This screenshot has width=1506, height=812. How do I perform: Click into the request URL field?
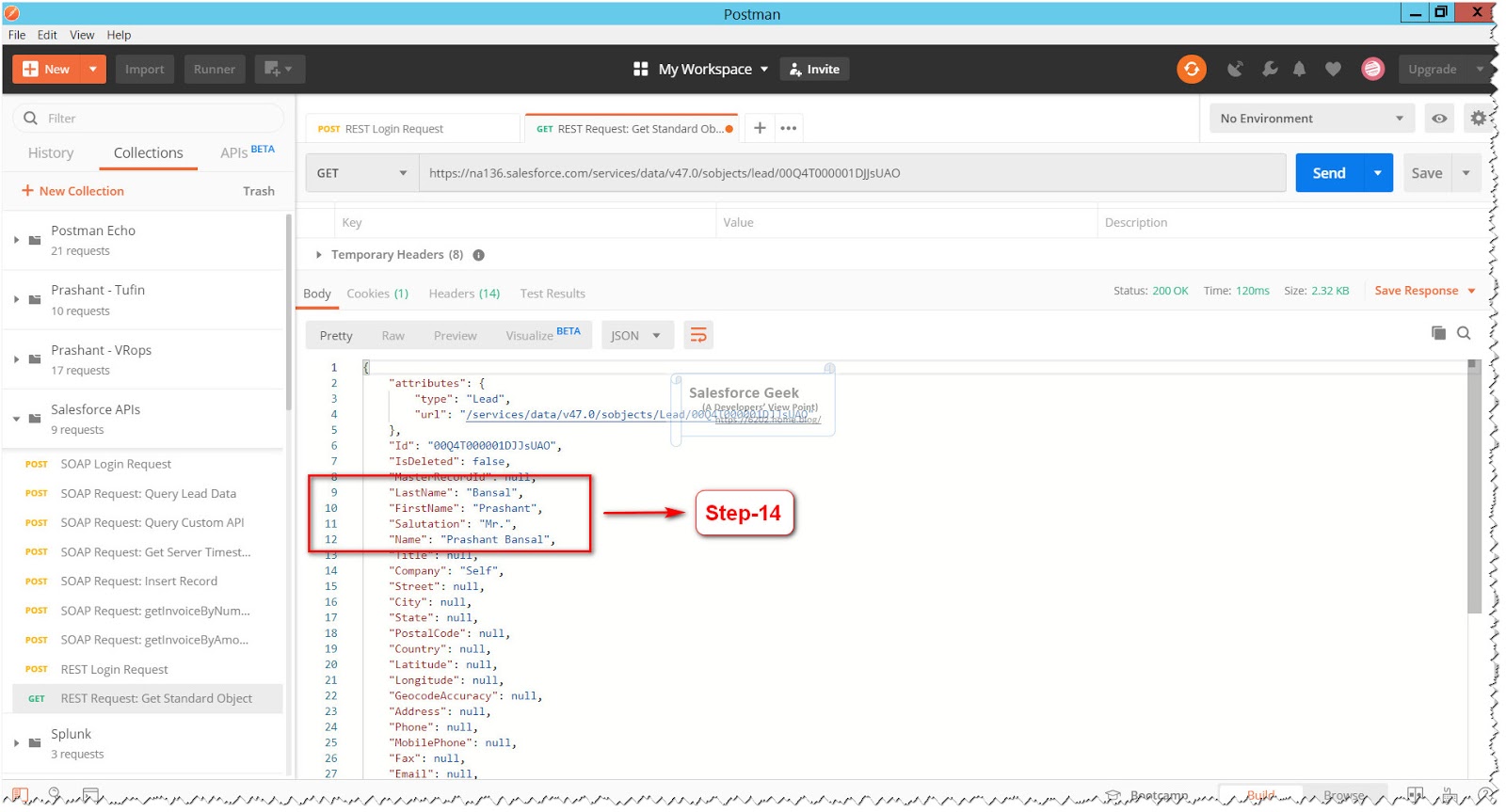tap(852, 173)
